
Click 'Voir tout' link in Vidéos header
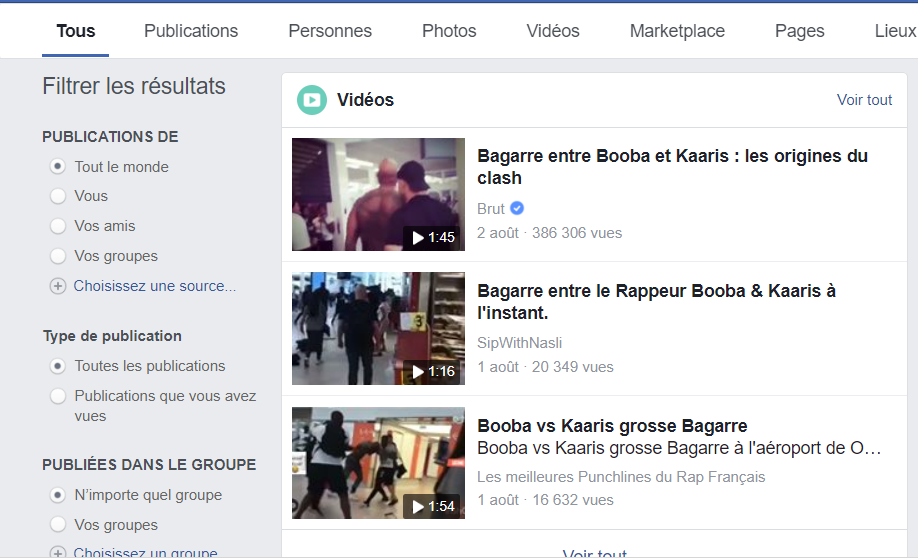[864, 100]
